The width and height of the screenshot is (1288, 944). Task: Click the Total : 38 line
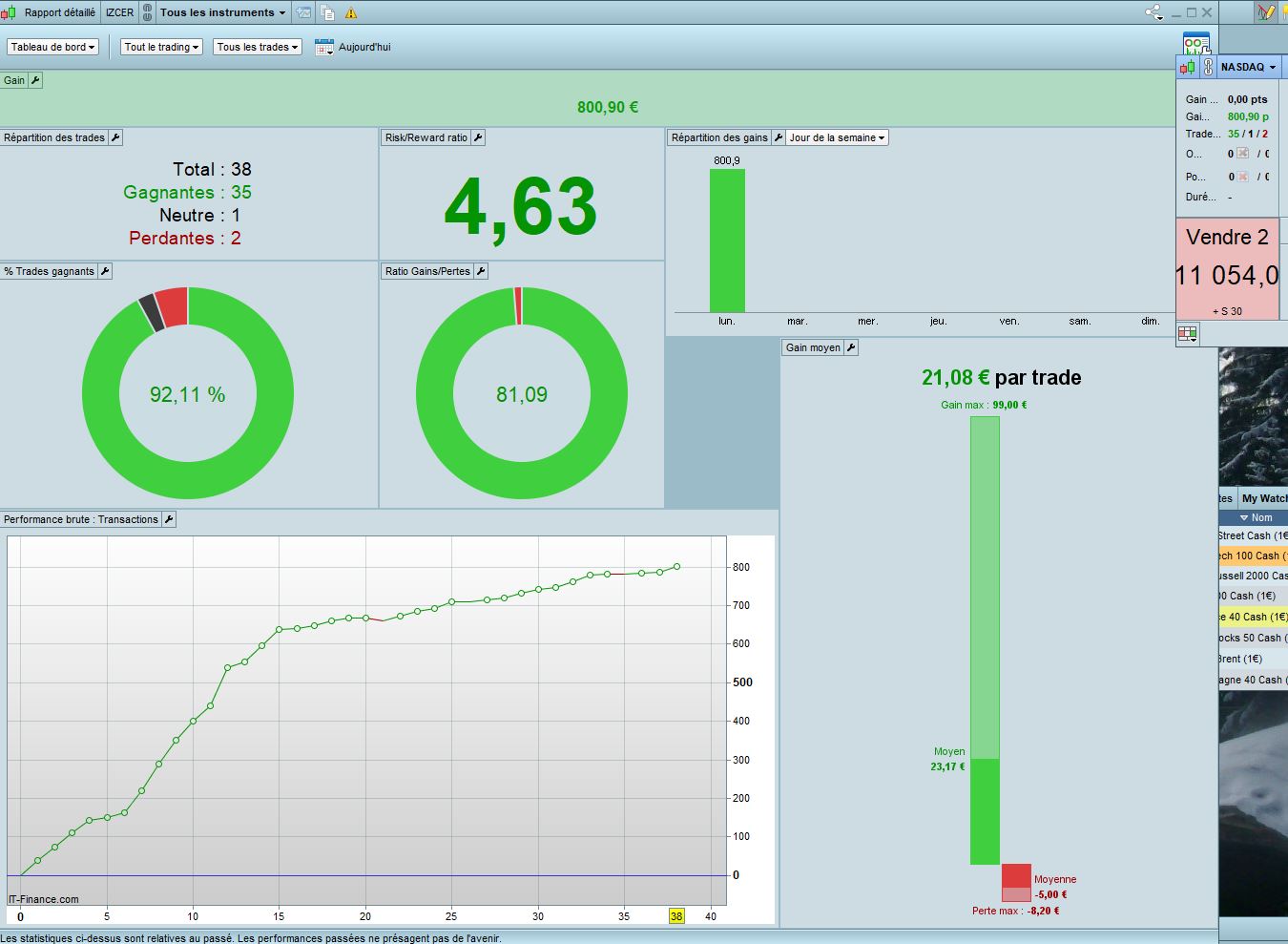(x=212, y=169)
